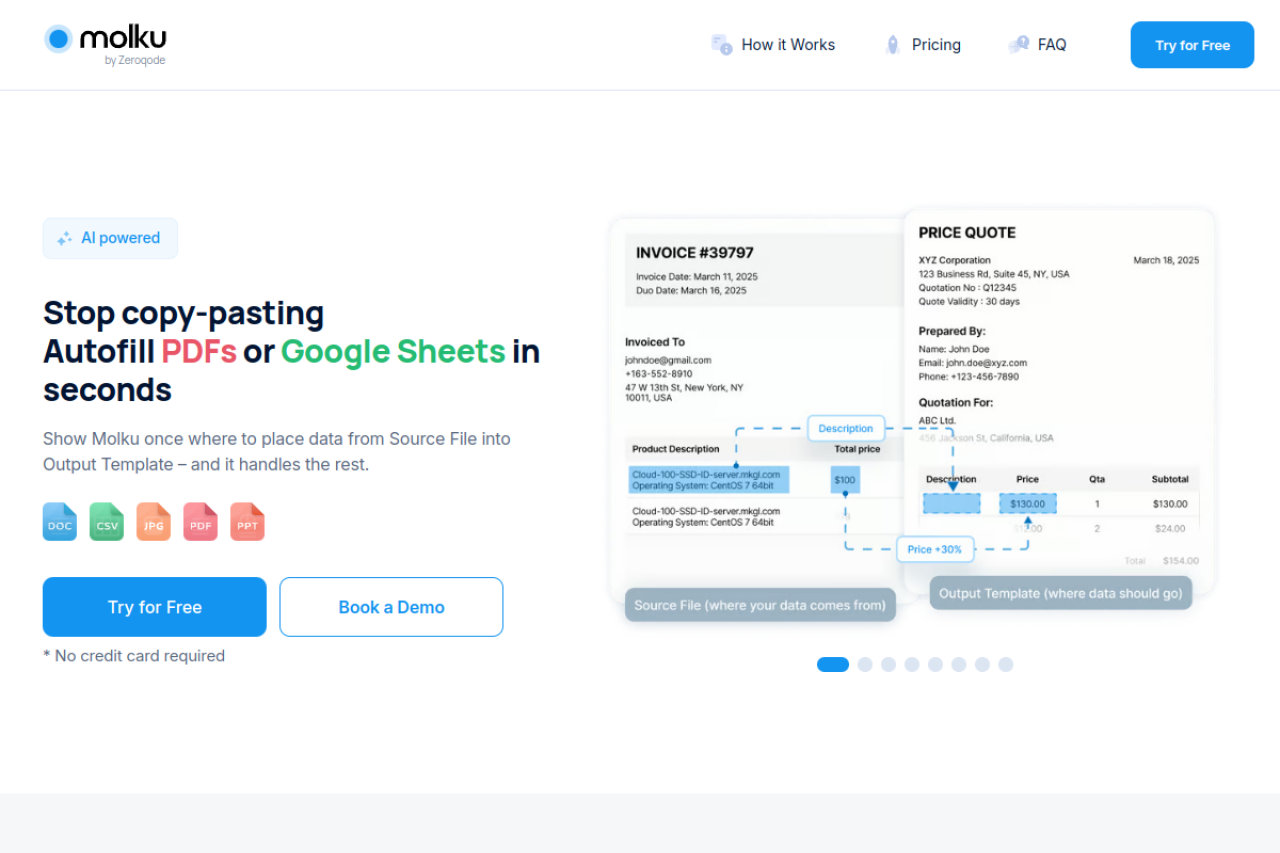Select the third carousel dot
Viewport: 1280px width, 853px height.
click(x=888, y=664)
